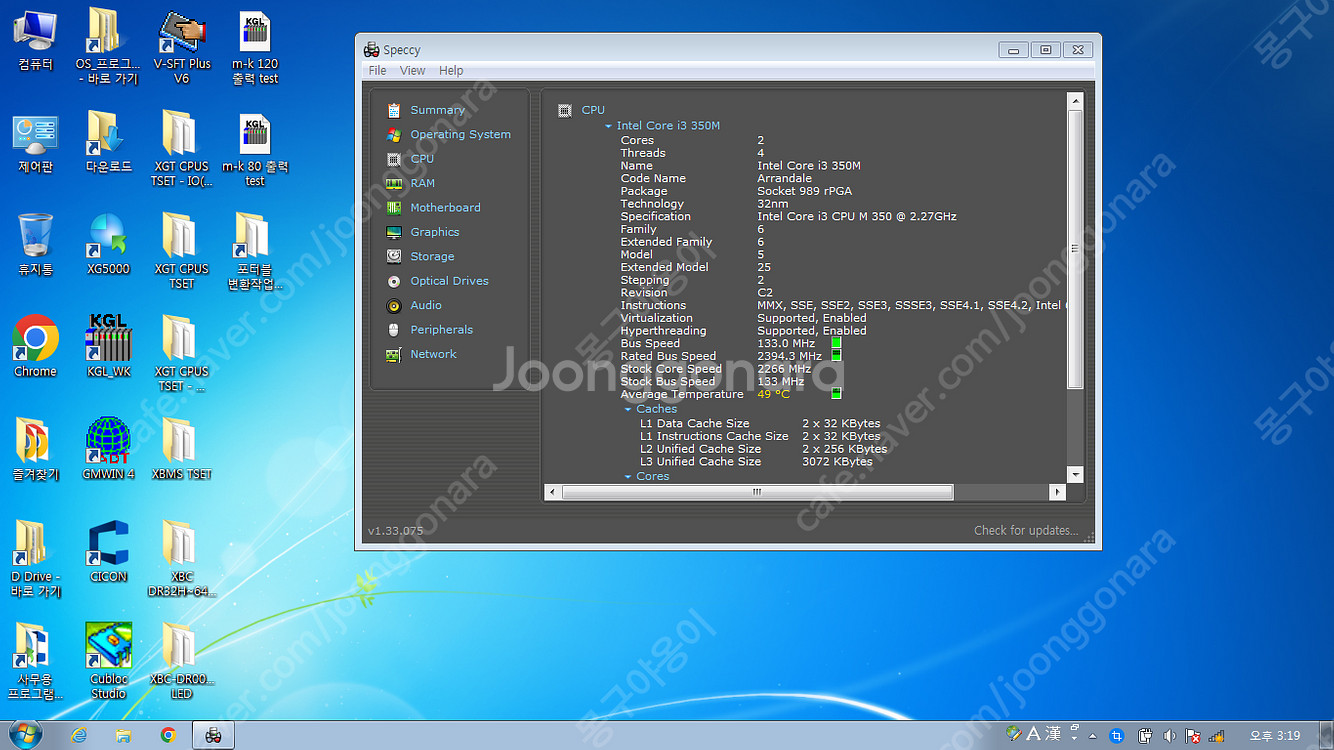Viewport: 1334px width, 750px height.
Task: Click the vertical scrollbar up arrow
Action: (x=1076, y=102)
